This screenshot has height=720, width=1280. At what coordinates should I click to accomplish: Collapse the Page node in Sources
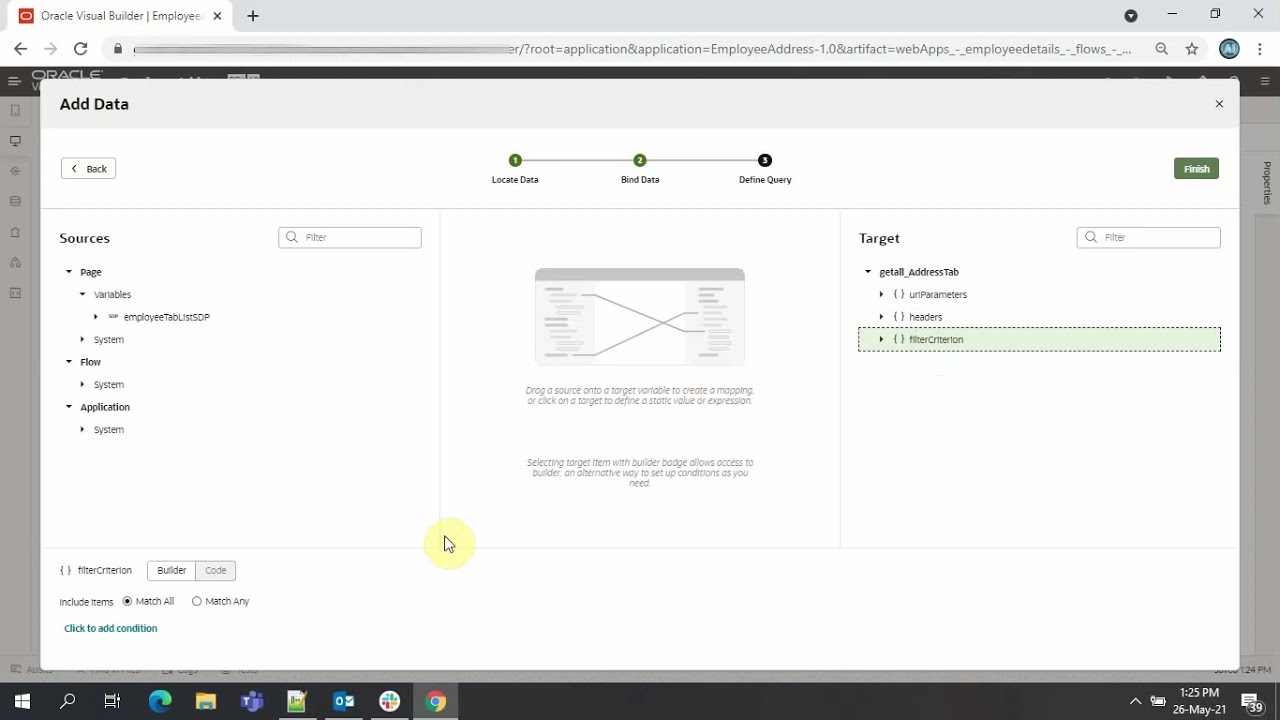69,272
